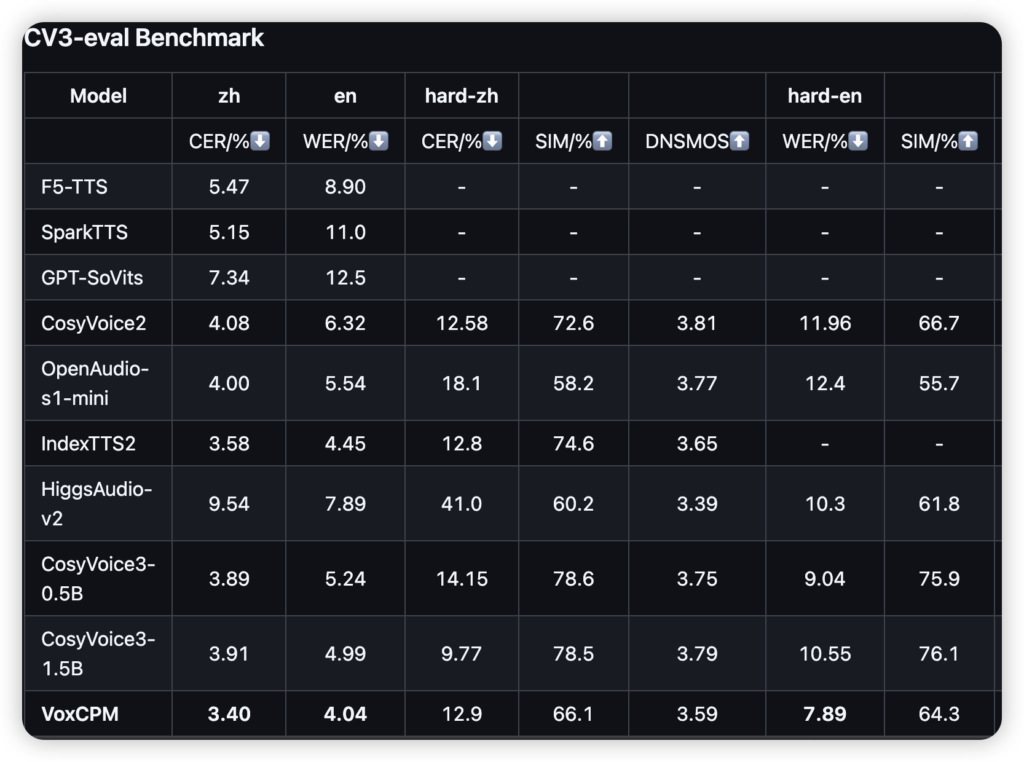1024x762 pixels.
Task: Click the "58.2" value for OpenAudio-s1-mini
Action: 573,383
